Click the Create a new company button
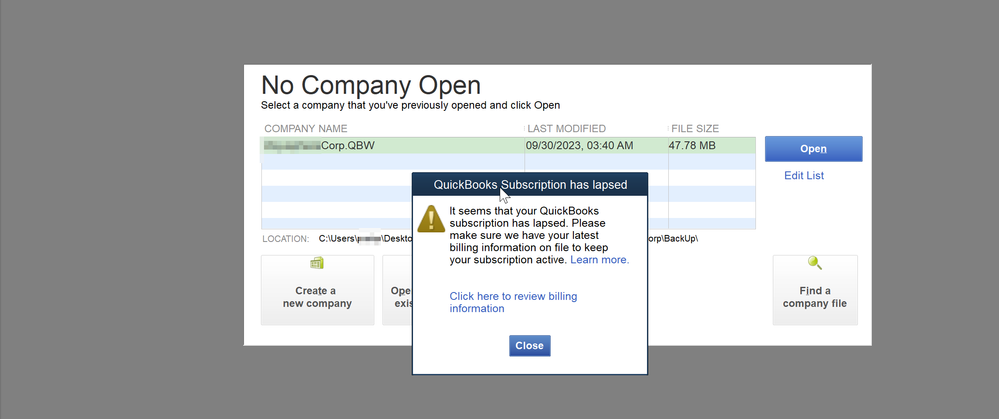The image size is (999, 419). pyautogui.click(x=317, y=290)
